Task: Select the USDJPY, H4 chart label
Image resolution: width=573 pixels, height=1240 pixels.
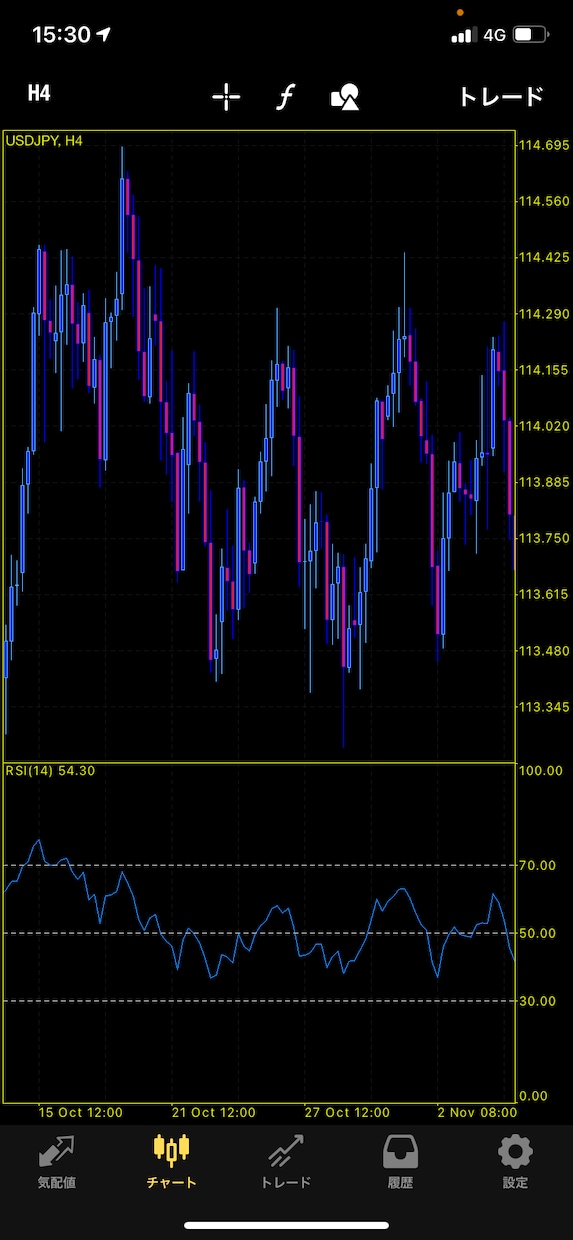Action: 44,141
